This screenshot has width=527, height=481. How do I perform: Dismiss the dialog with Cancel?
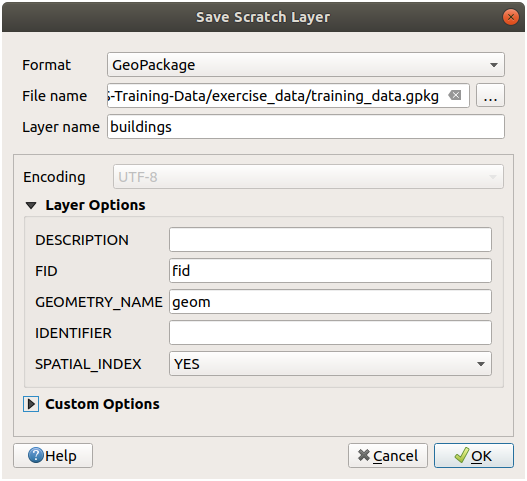pos(388,455)
